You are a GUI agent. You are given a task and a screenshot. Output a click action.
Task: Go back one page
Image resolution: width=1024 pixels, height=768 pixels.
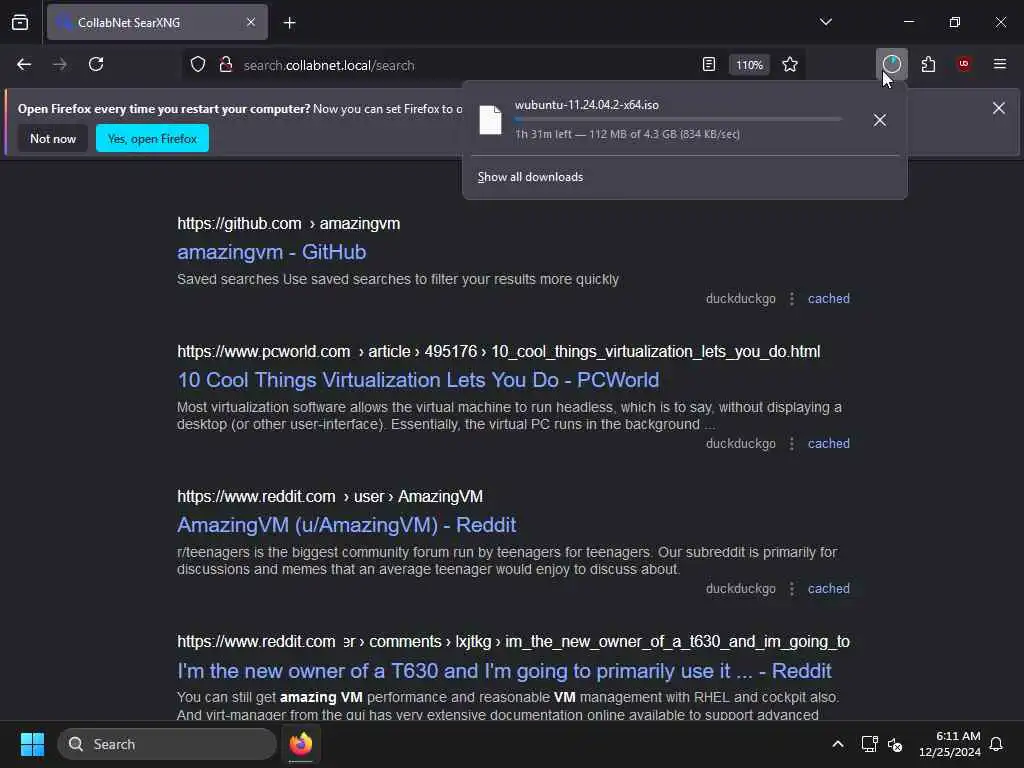[x=24, y=65]
